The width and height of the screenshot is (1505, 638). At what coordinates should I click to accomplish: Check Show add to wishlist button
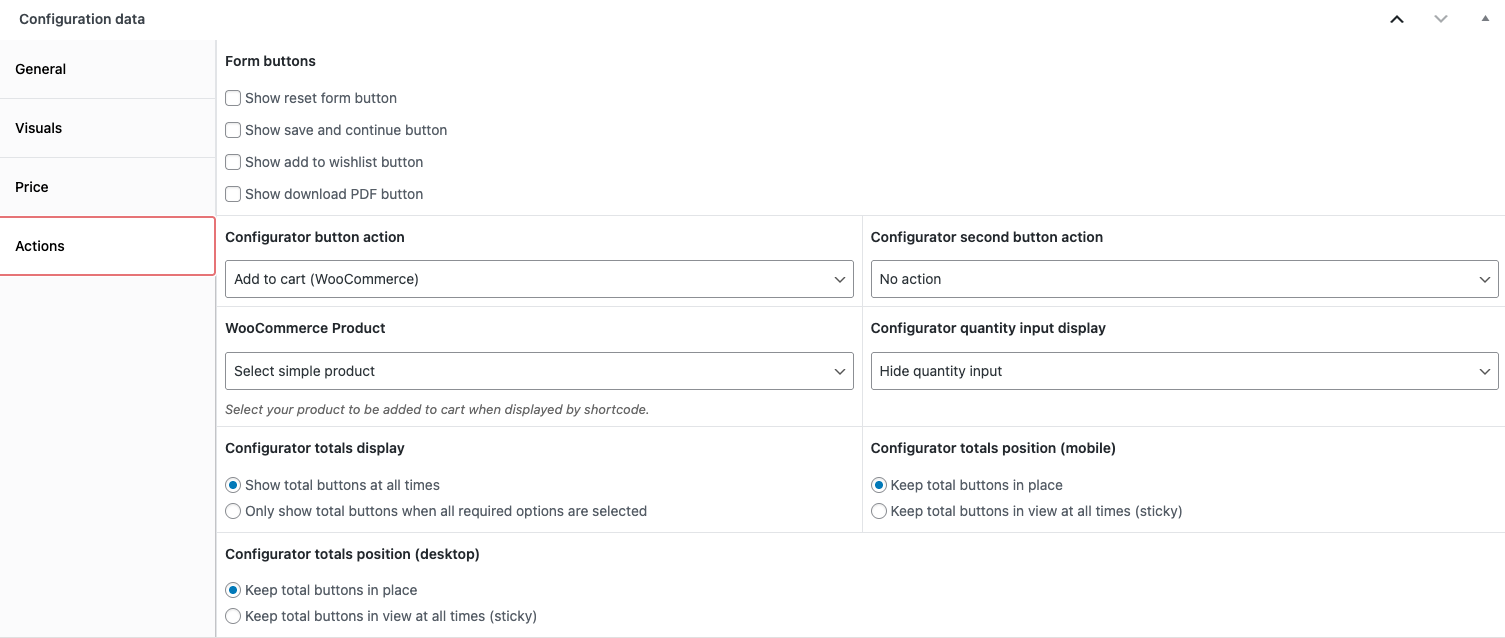coord(233,162)
